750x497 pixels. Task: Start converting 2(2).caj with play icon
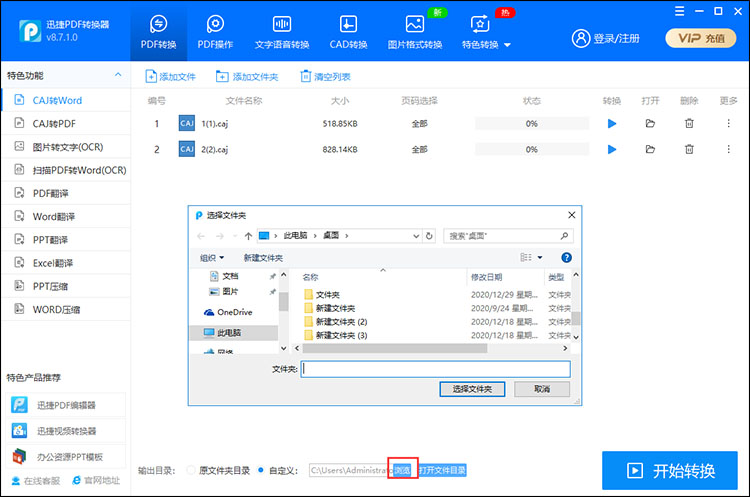click(612, 149)
